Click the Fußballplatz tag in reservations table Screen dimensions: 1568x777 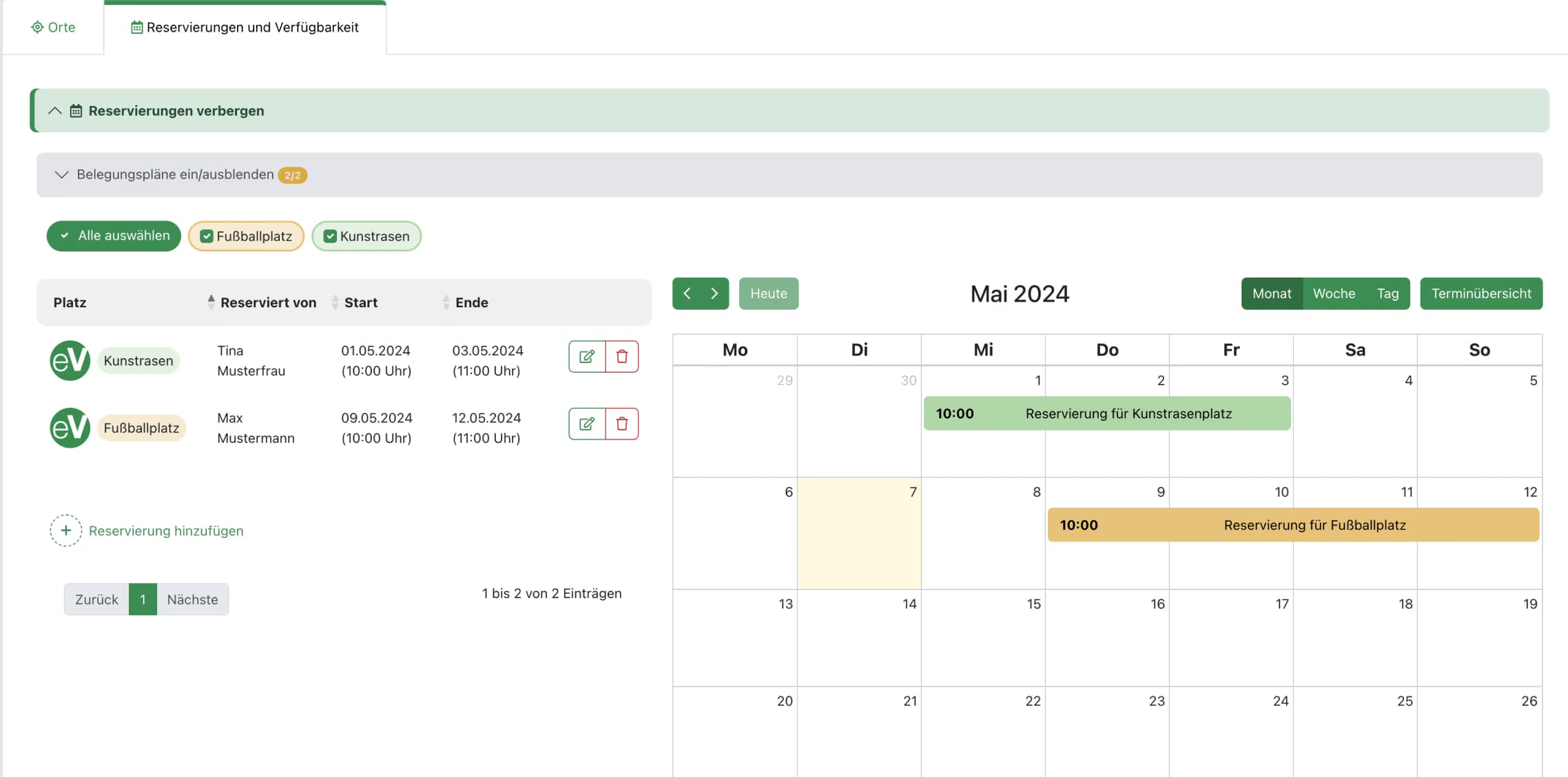(141, 428)
